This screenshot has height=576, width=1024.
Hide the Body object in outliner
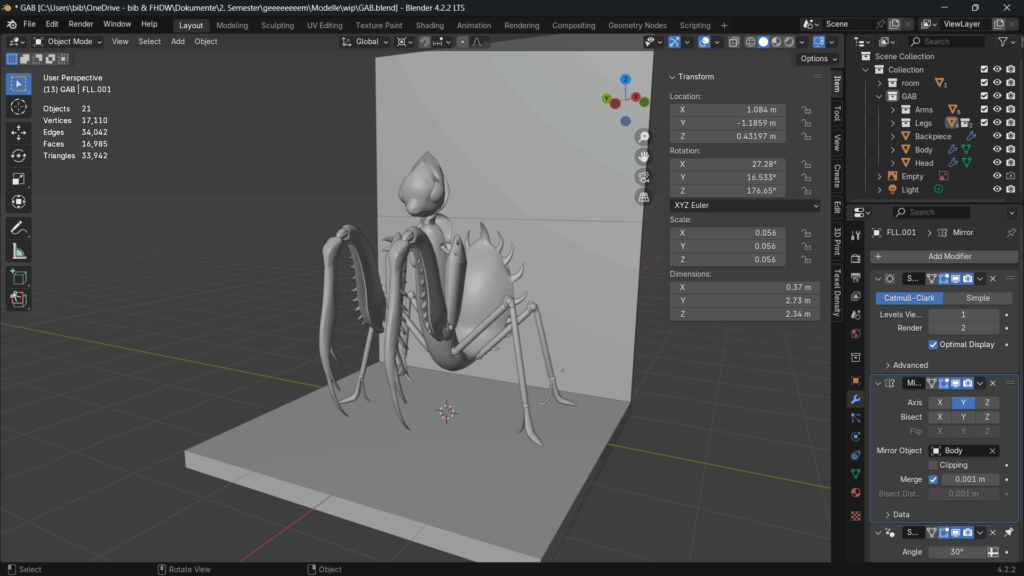[x=997, y=149]
